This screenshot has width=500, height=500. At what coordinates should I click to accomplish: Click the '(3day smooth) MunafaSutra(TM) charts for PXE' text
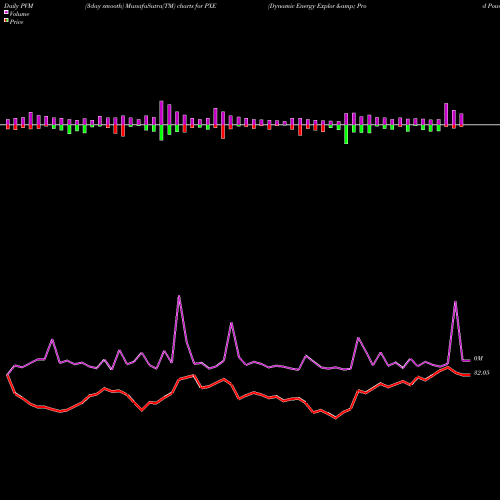tap(151, 6)
